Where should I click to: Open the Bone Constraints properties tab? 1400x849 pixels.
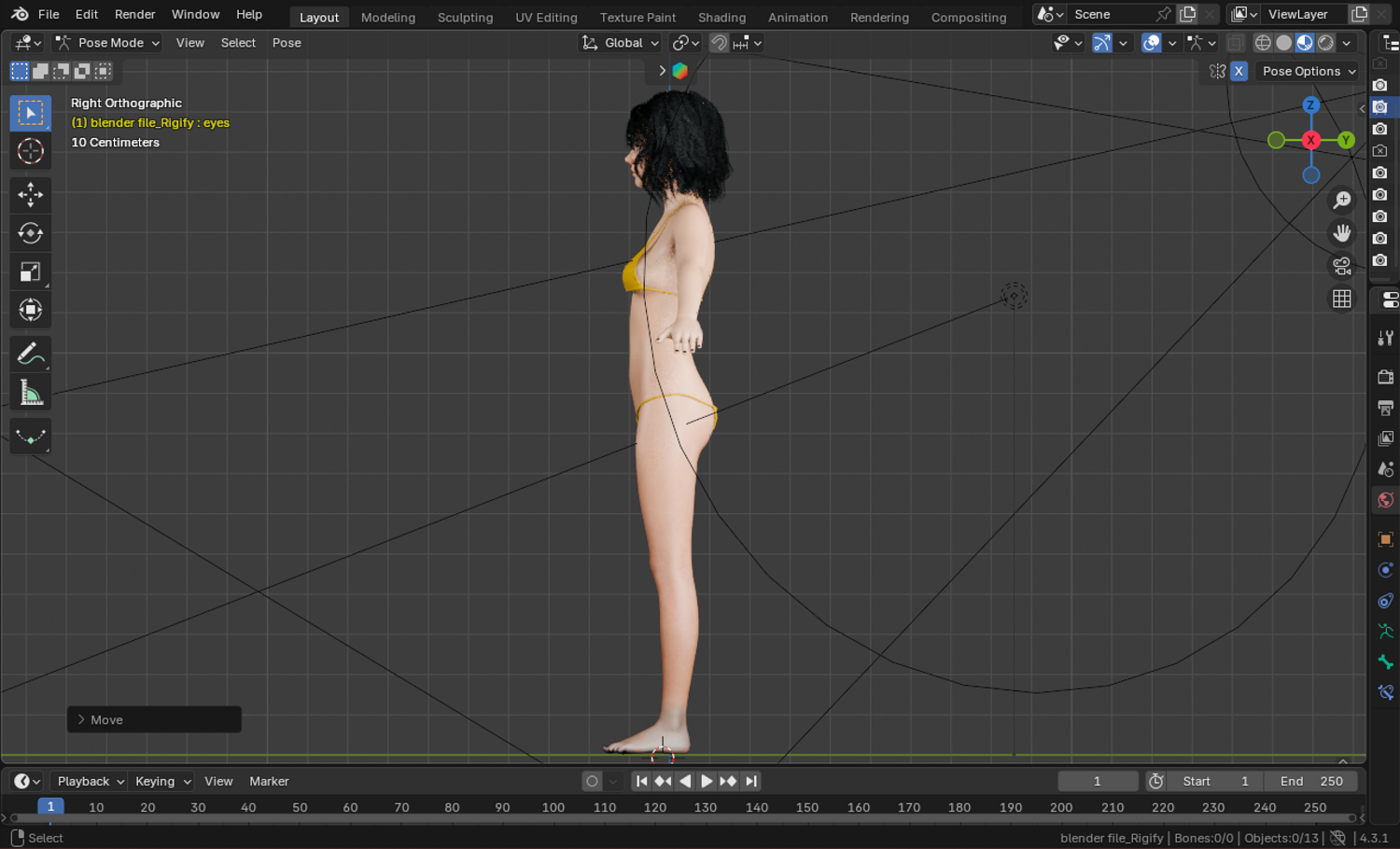click(1386, 693)
